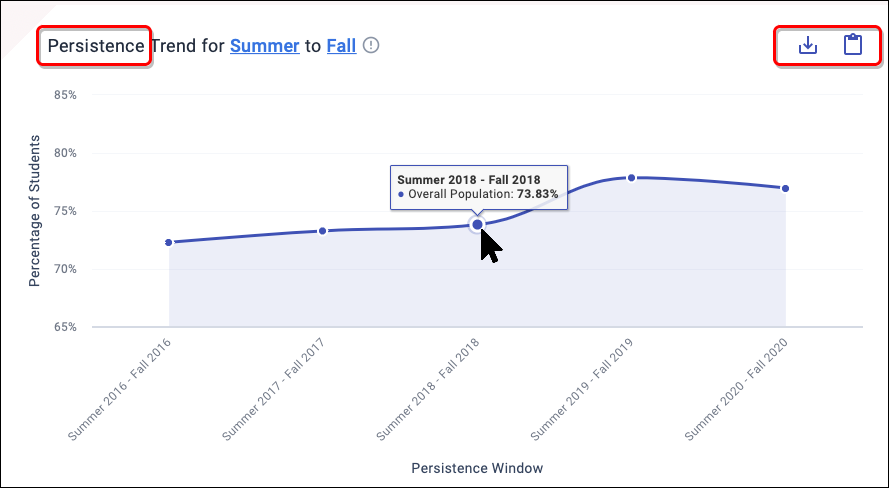The height and width of the screenshot is (488, 889).
Task: Select the Summer 2016 - Fall 2016 data point
Action: [x=169, y=242]
